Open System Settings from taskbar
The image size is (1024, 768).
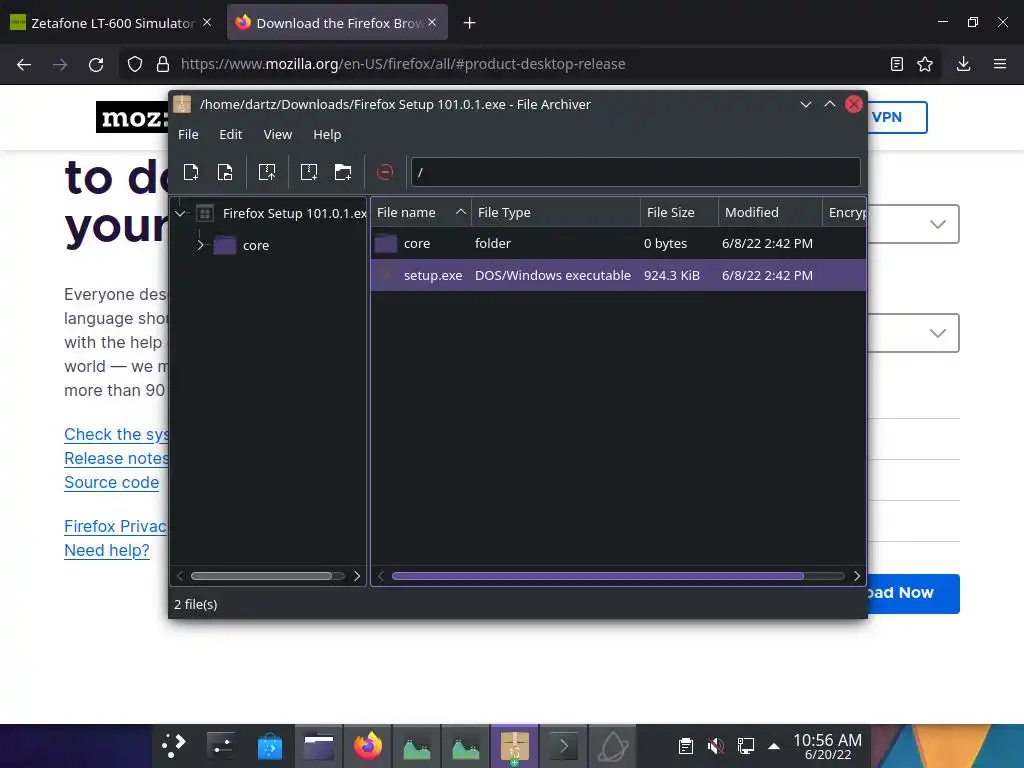(221, 746)
